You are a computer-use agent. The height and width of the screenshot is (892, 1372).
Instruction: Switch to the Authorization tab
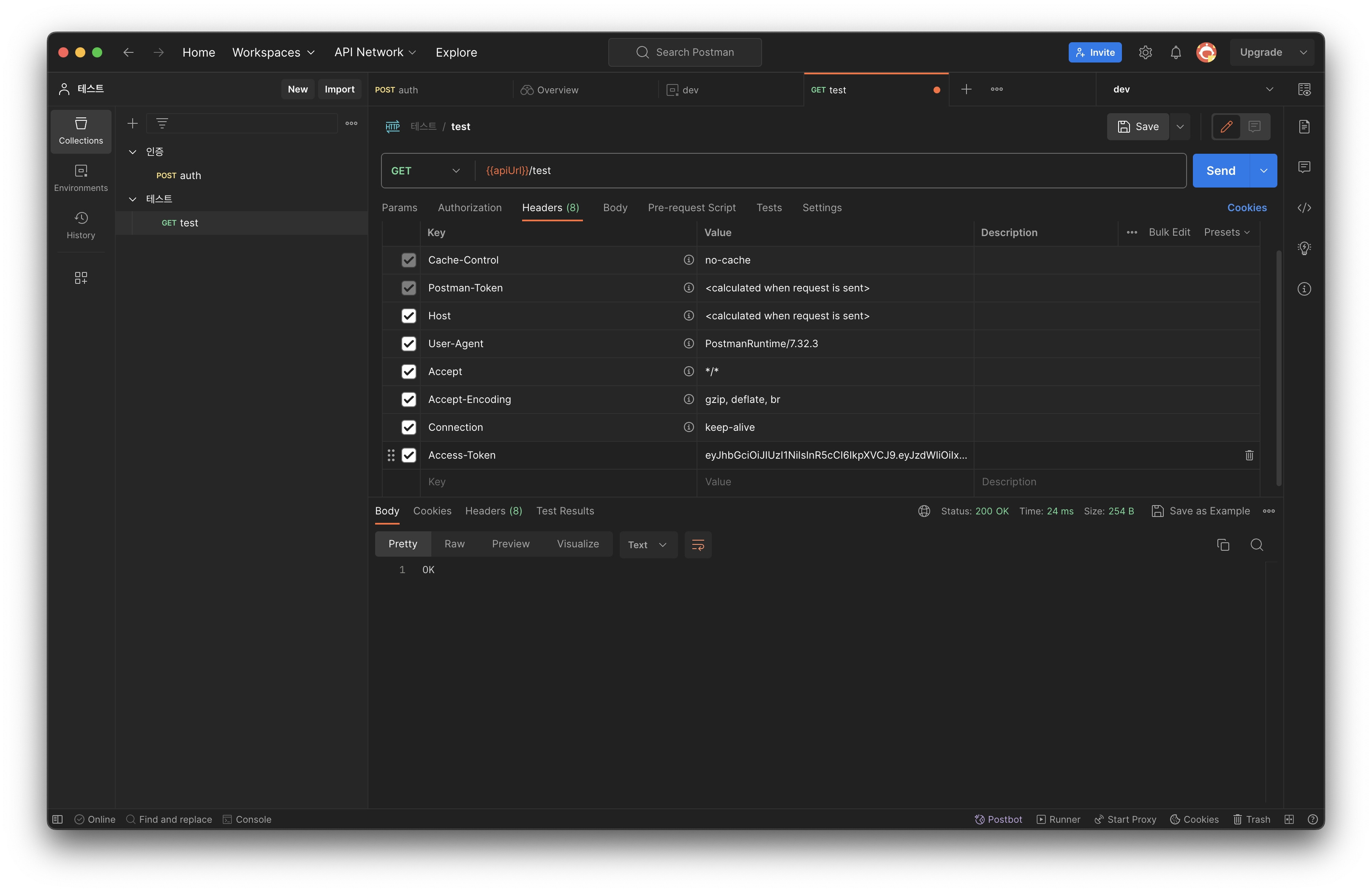[469, 207]
